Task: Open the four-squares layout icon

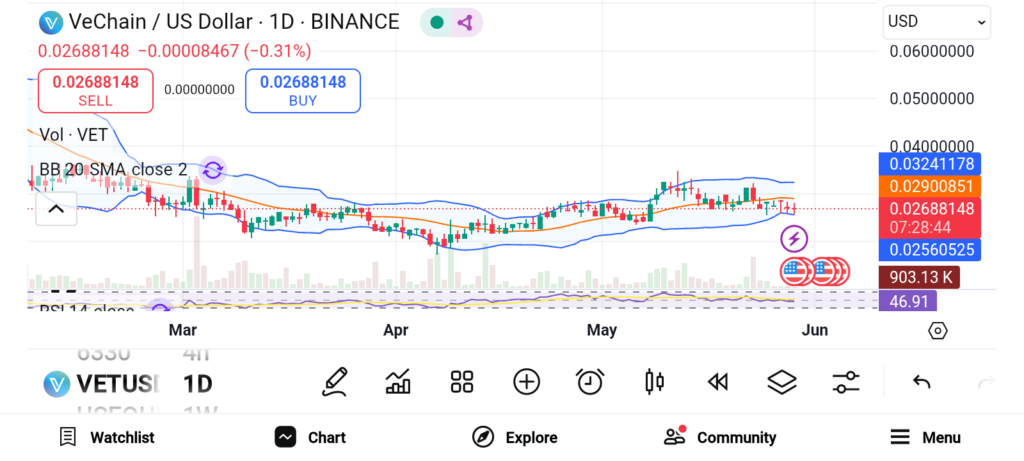Action: coord(462,382)
